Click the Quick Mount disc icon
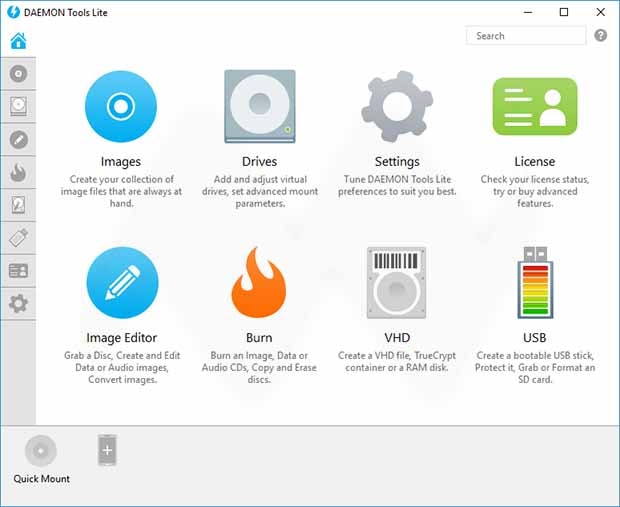This screenshot has width=620, height=507. [x=41, y=450]
